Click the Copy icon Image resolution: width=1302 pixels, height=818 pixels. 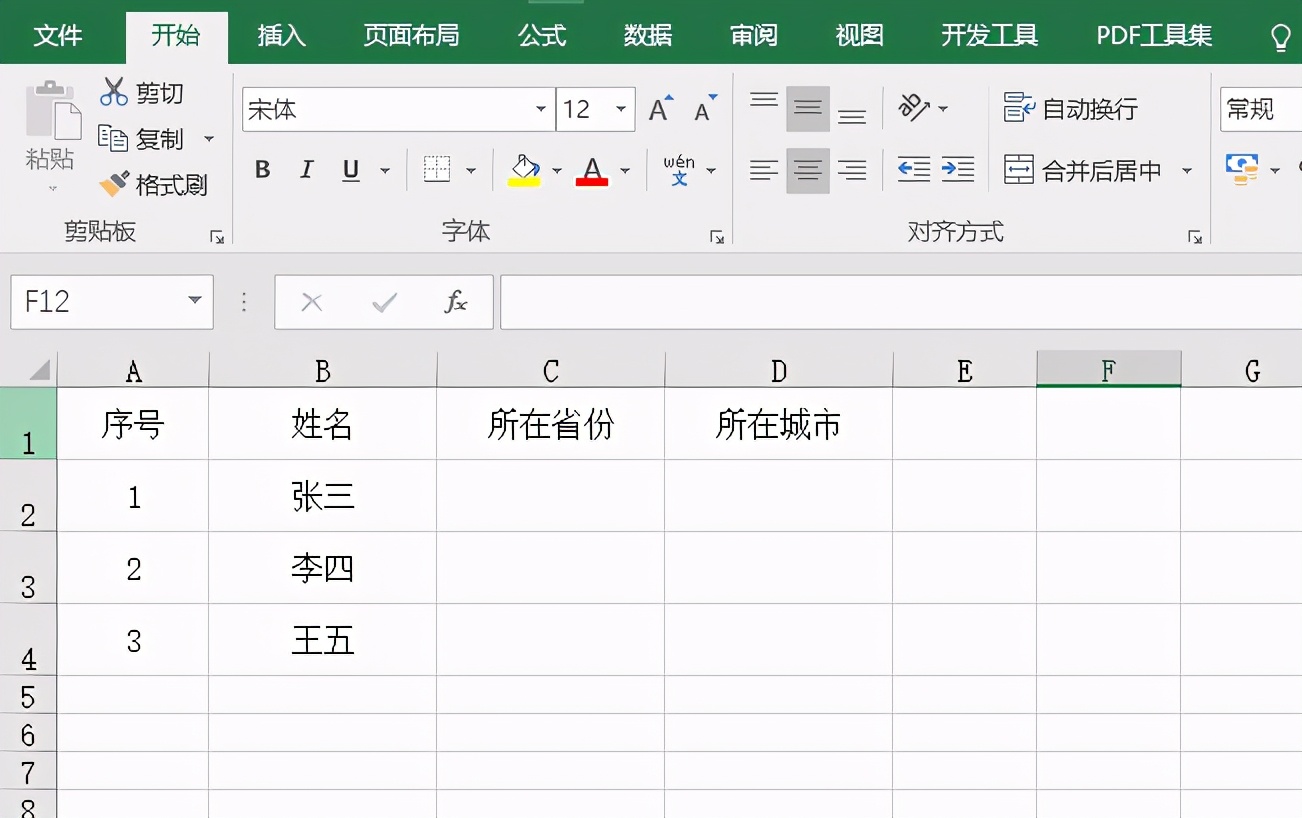pos(113,138)
